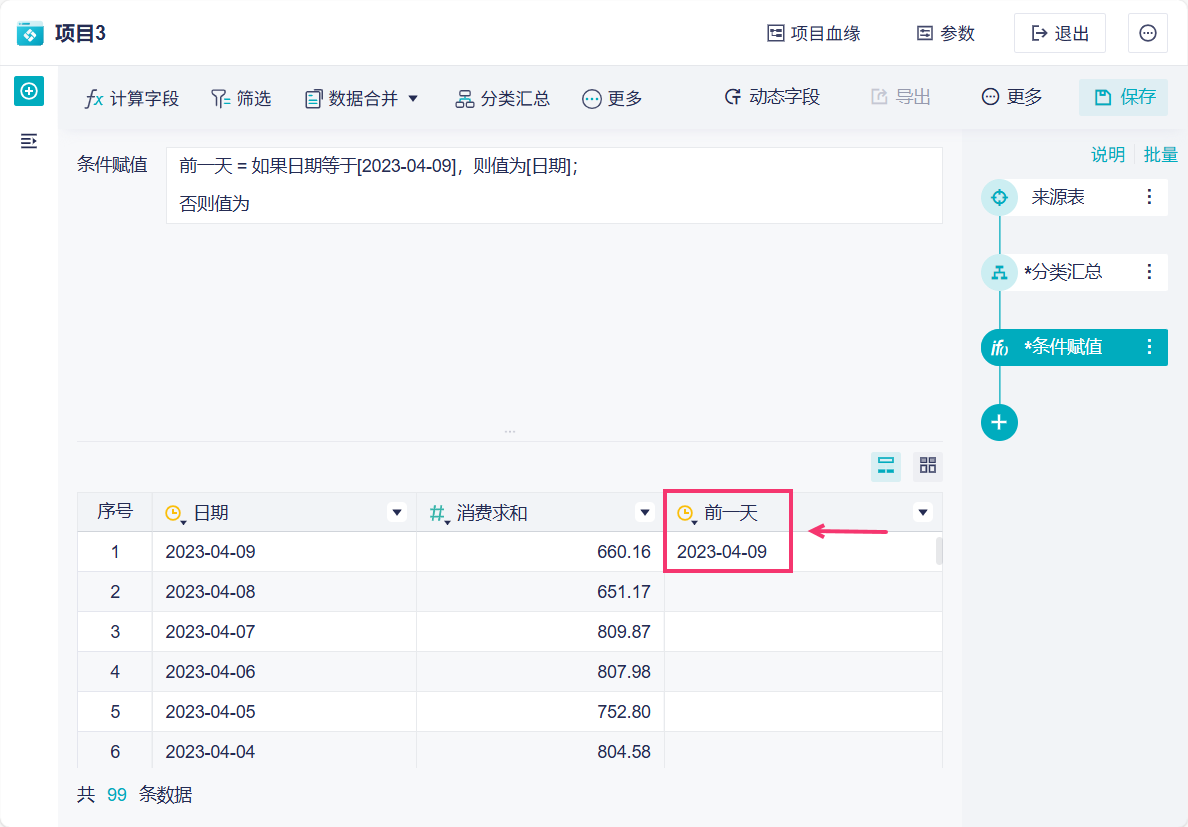Click the 说明 link in right panel

1107,155
